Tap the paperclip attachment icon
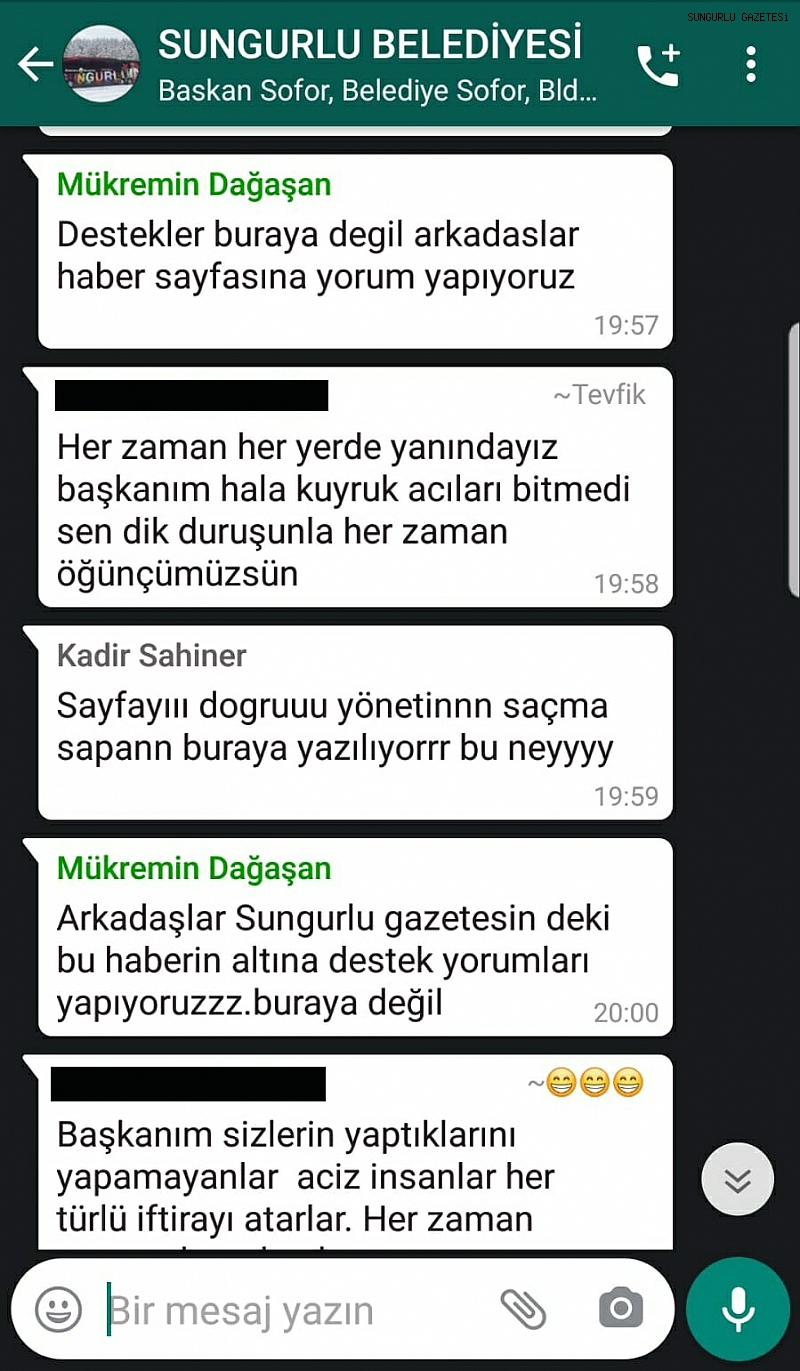The height and width of the screenshot is (1371, 800). (x=523, y=1308)
